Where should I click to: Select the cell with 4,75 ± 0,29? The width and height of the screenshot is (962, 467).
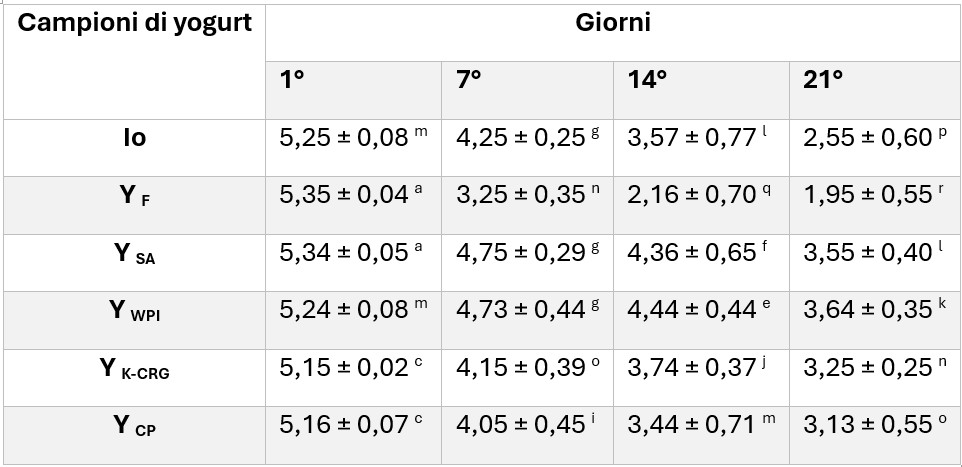point(527,263)
